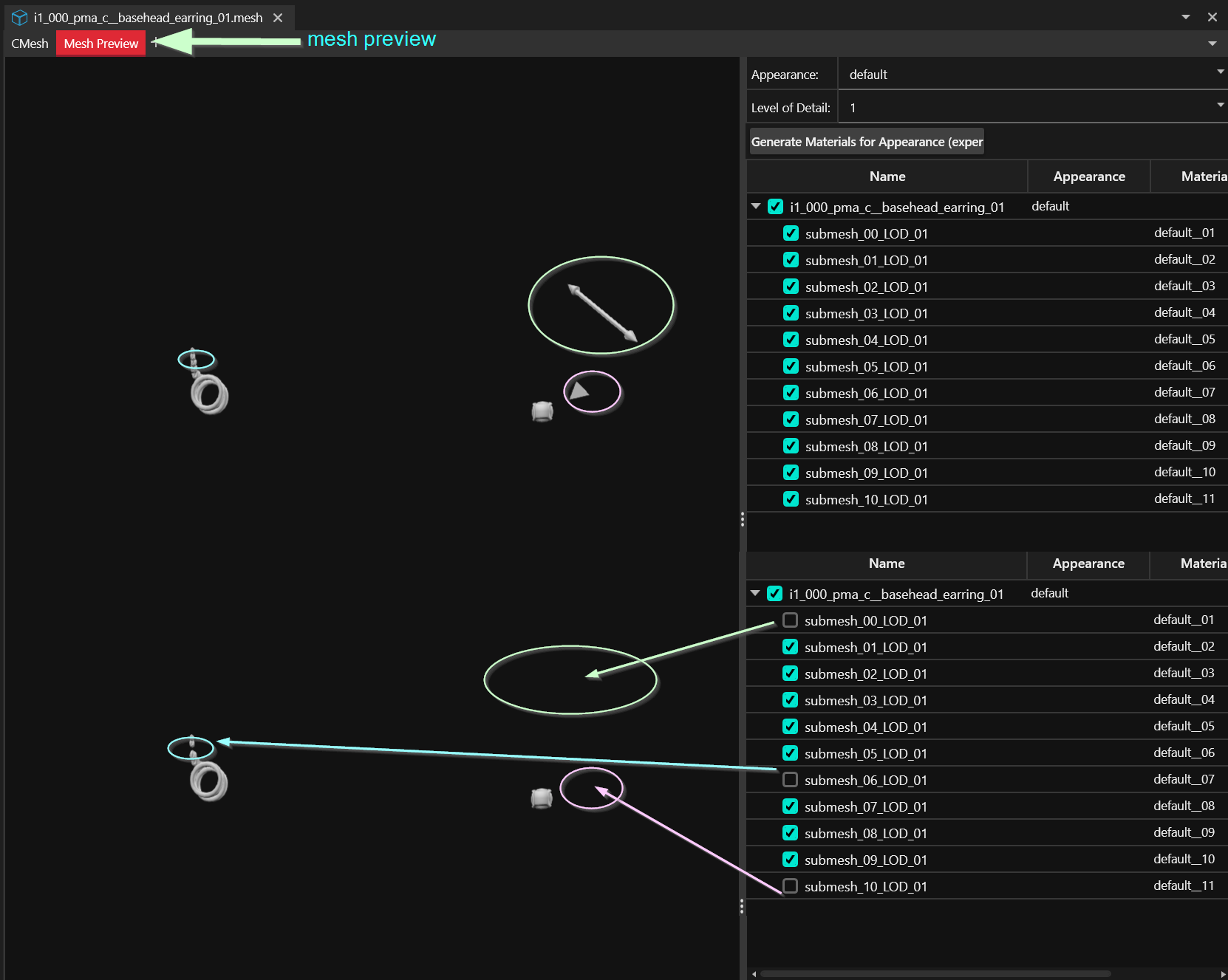Click the horizontal scrollbar right arrow
This screenshot has width=1228, height=980.
tap(1223, 974)
